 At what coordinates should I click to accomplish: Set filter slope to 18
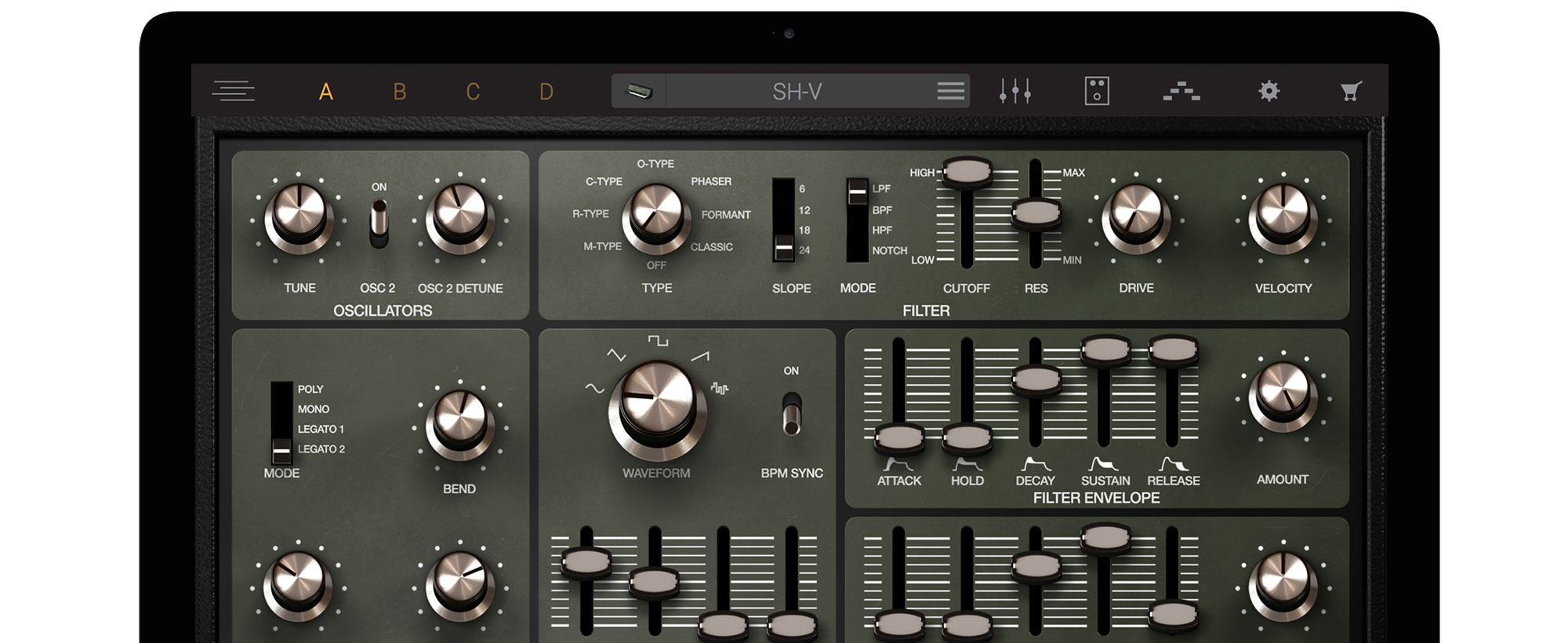pyautogui.click(x=804, y=230)
